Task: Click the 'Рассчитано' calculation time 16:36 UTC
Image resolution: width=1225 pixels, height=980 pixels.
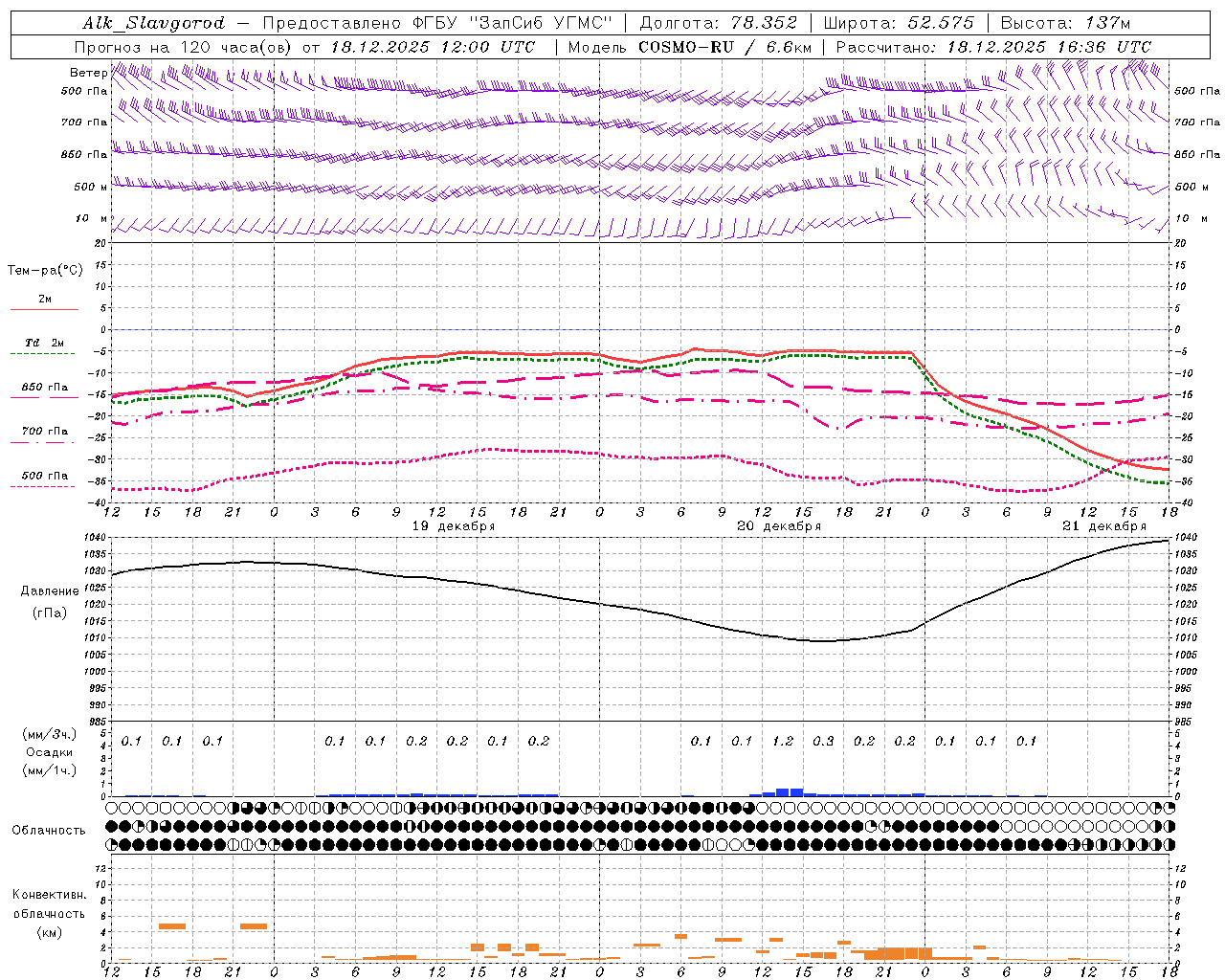Action: [x=1102, y=47]
